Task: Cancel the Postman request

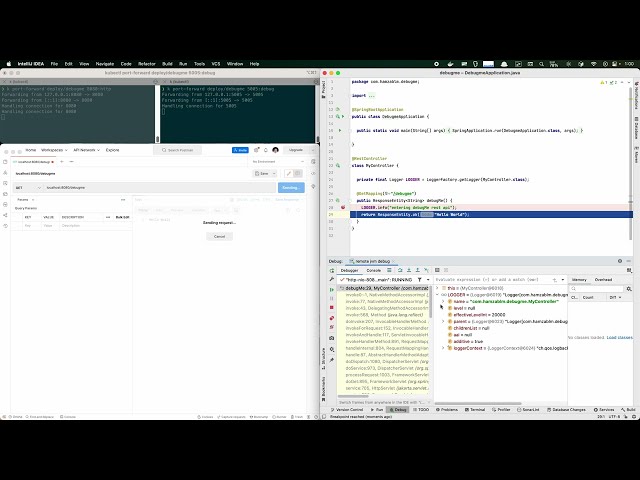Action: click(219, 236)
